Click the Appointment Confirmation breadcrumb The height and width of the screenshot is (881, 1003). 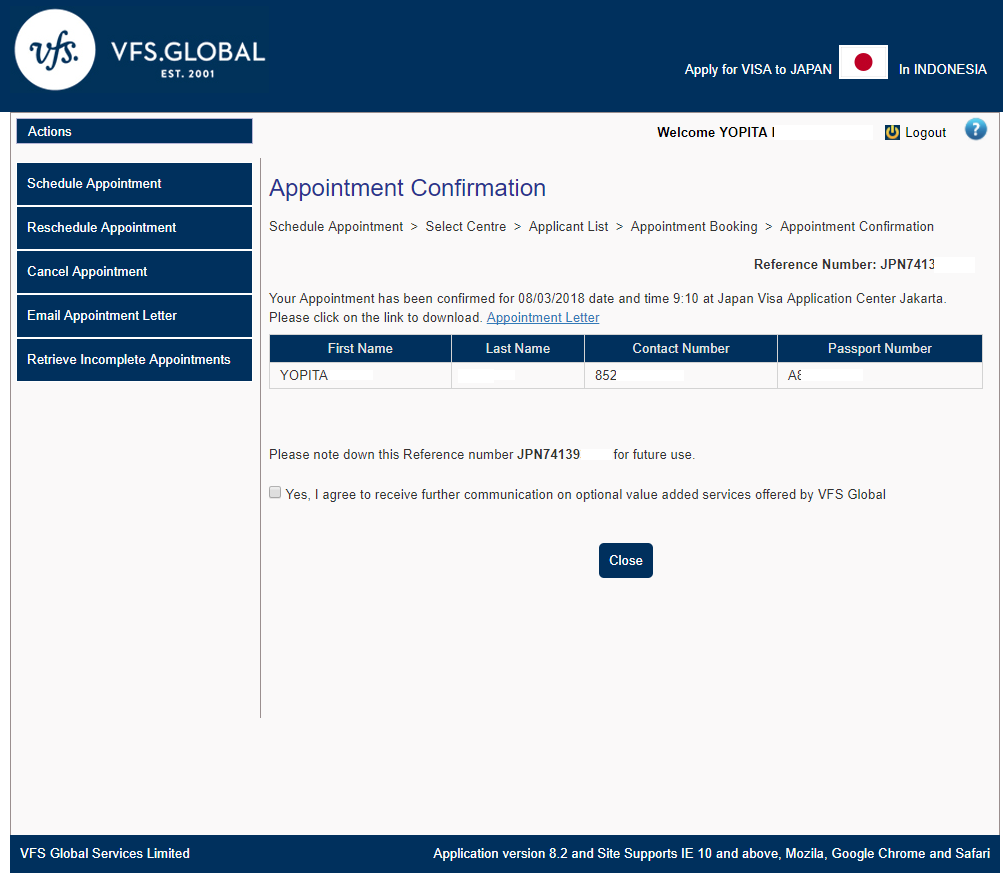pos(857,226)
